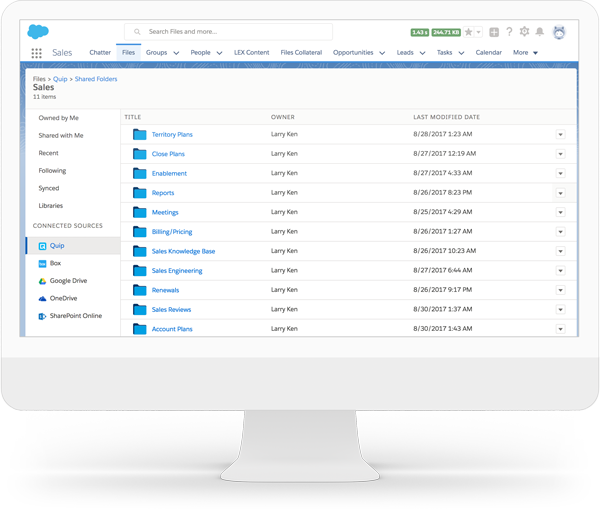
Task: Expand the Opportunities tab dropdown arrow
Action: click(382, 53)
